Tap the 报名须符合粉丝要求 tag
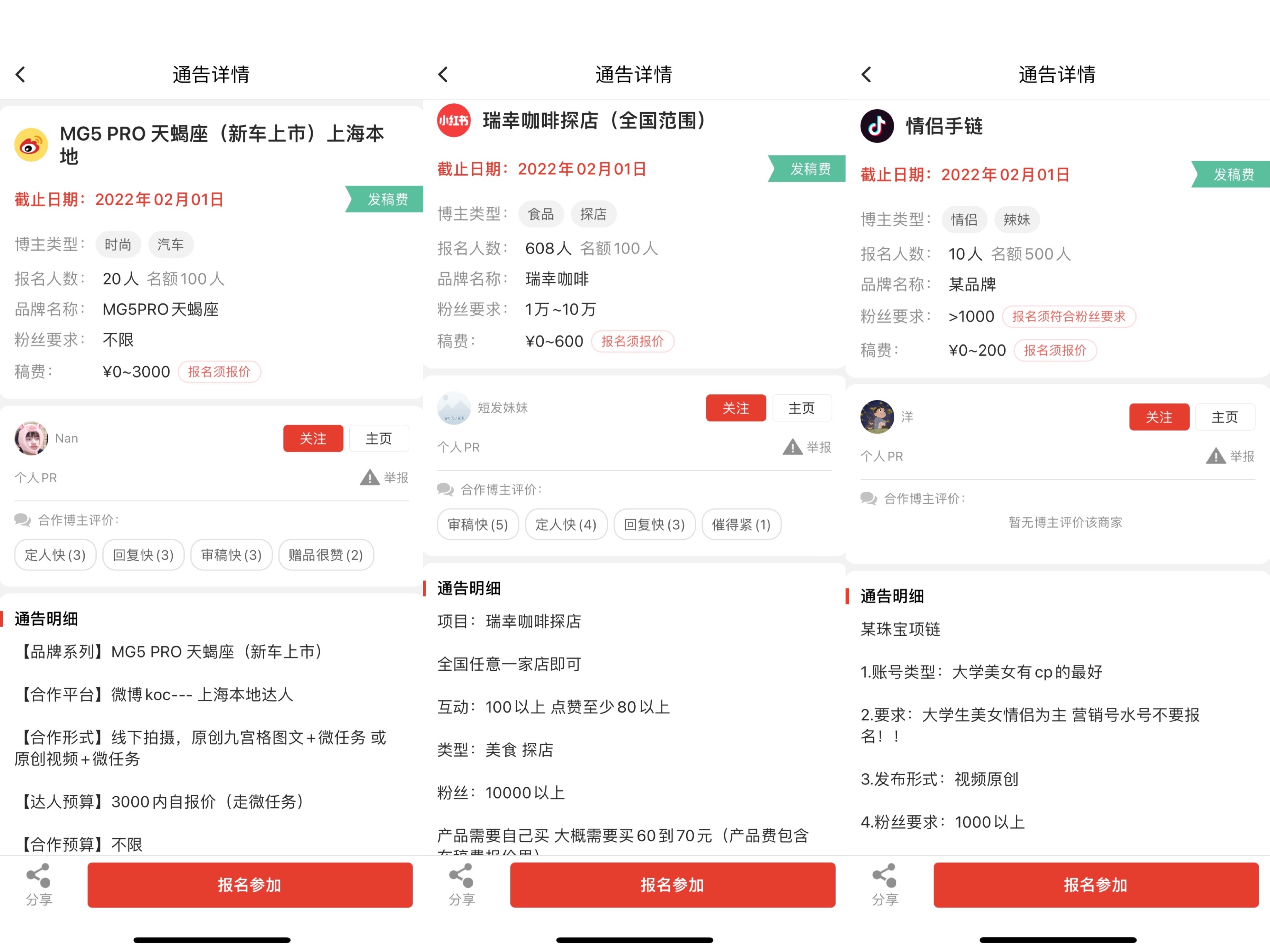This screenshot has height=952, width=1270. [x=1069, y=316]
